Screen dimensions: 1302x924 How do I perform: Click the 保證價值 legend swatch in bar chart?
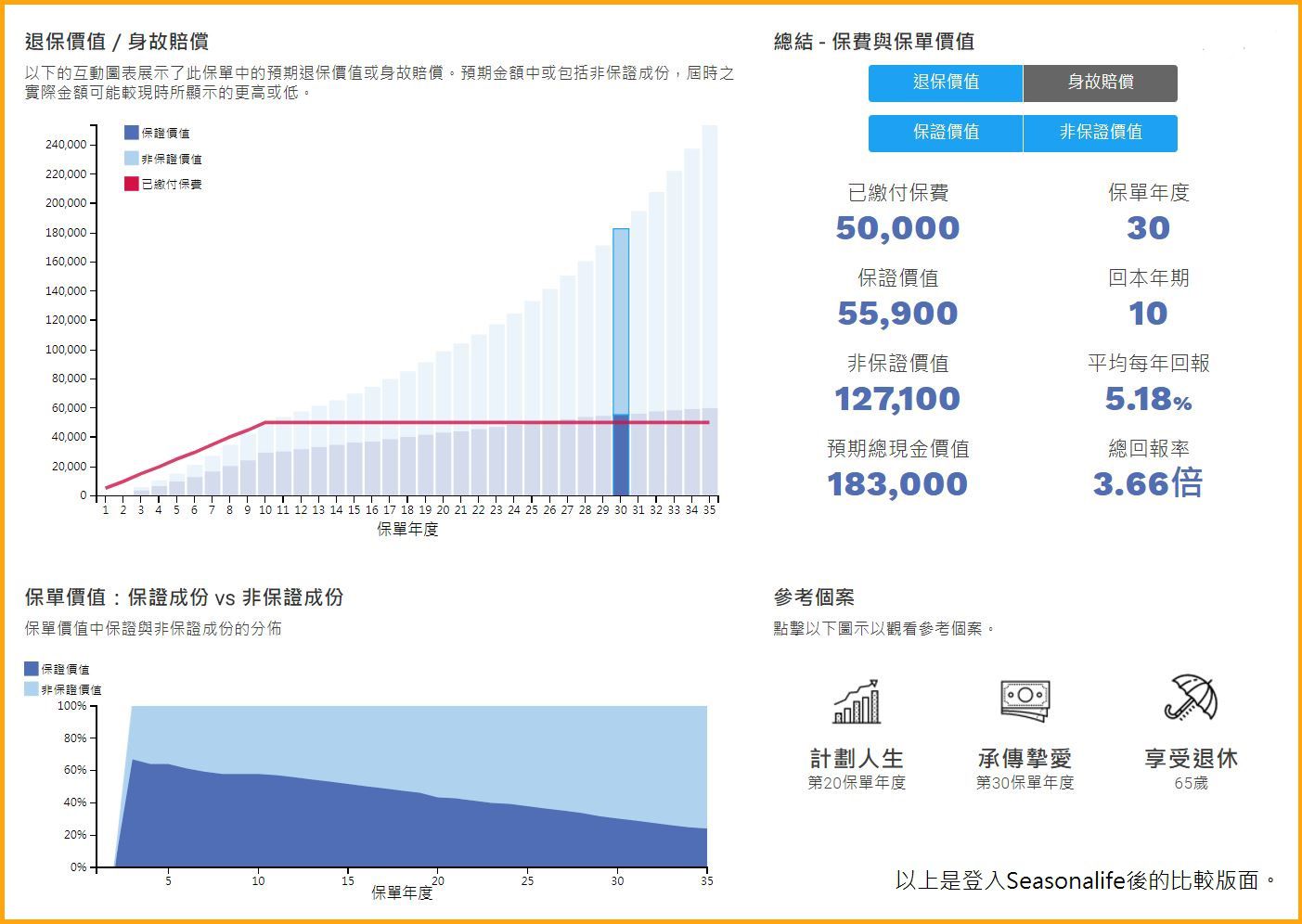coord(132,133)
